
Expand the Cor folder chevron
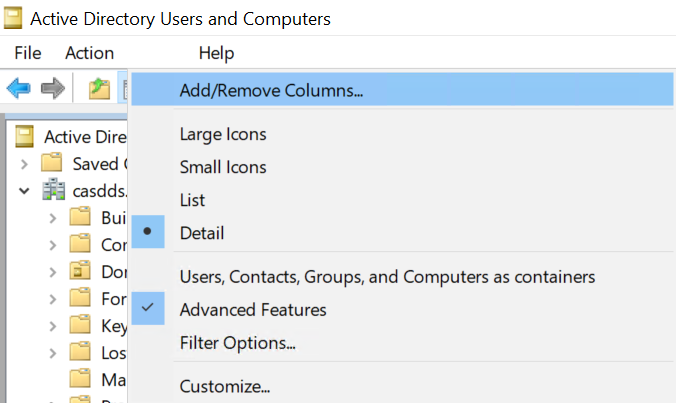53,245
